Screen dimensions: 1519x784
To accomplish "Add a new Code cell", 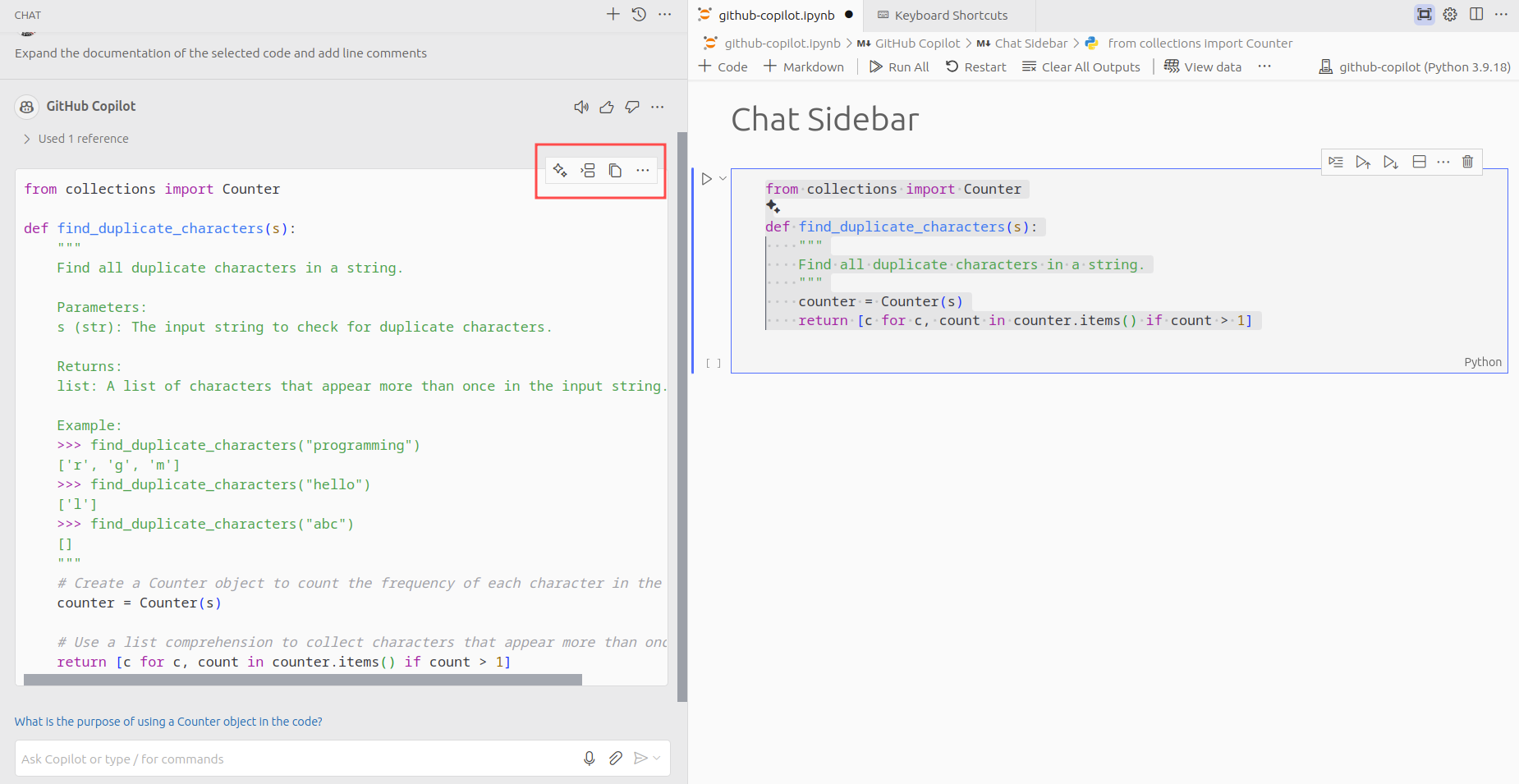I will [x=723, y=66].
